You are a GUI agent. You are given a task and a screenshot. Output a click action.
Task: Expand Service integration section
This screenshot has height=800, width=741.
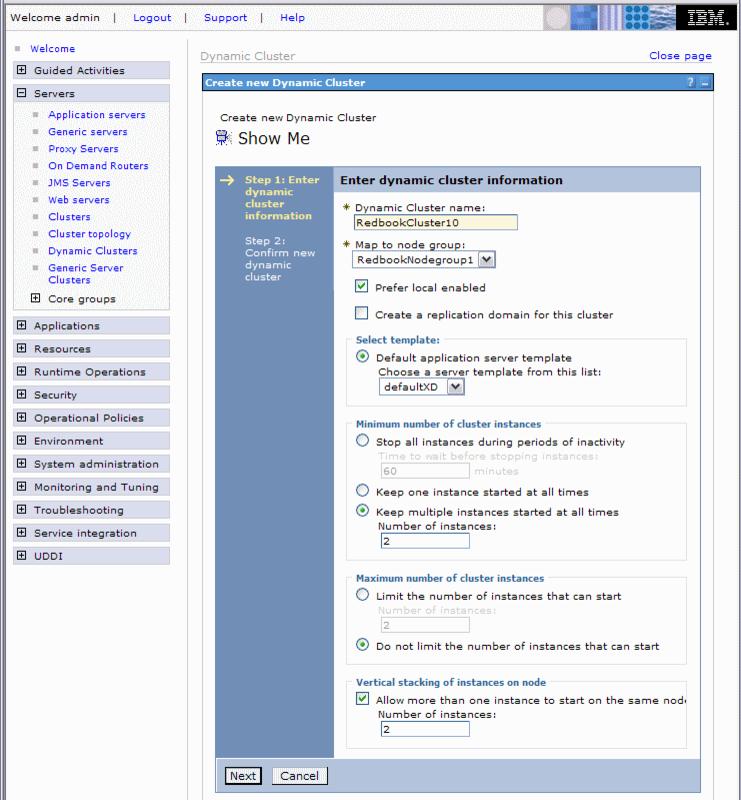(x=21, y=533)
